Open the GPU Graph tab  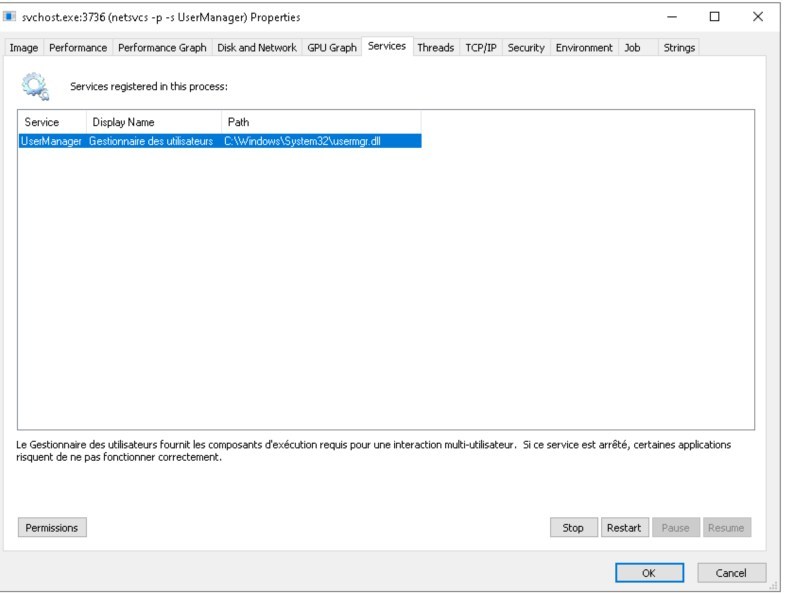(332, 48)
